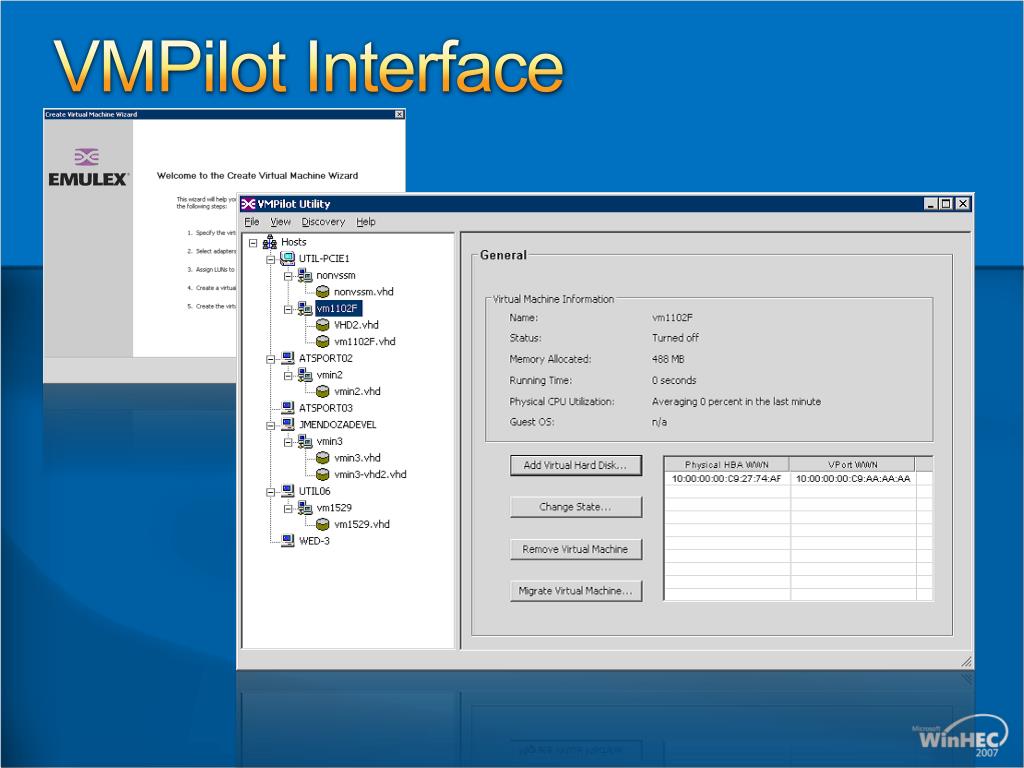Click 'Averaging 0 percent in the last minute'

coord(736,402)
